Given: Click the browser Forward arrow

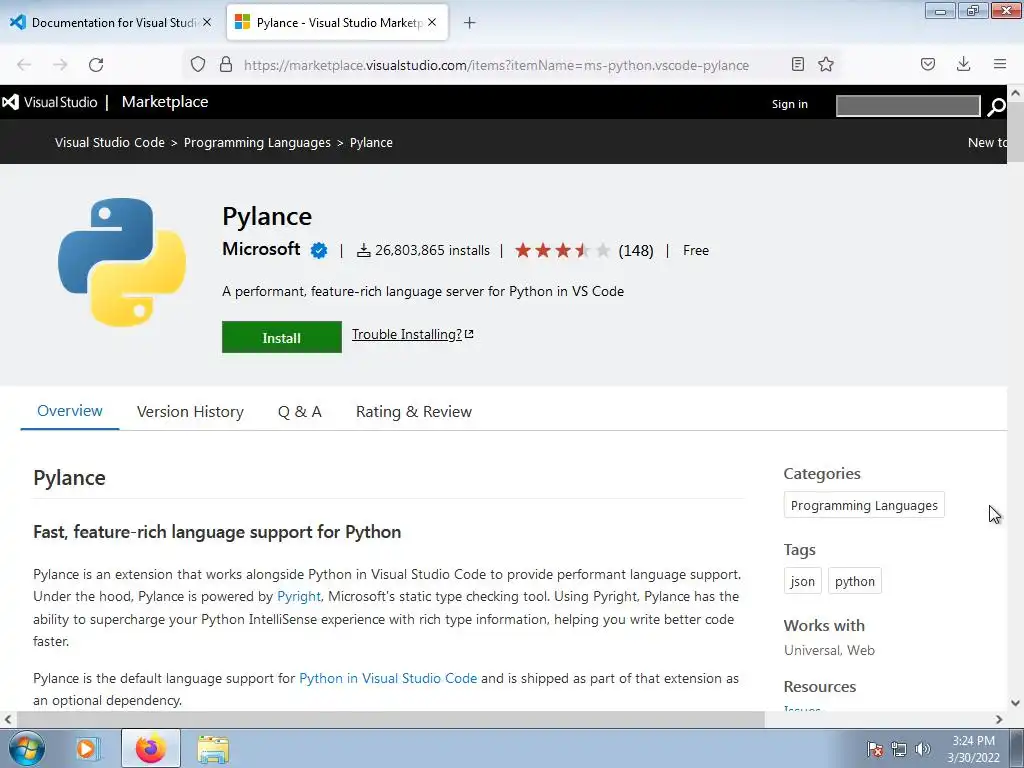Looking at the screenshot, I should pyautogui.click(x=60, y=65).
